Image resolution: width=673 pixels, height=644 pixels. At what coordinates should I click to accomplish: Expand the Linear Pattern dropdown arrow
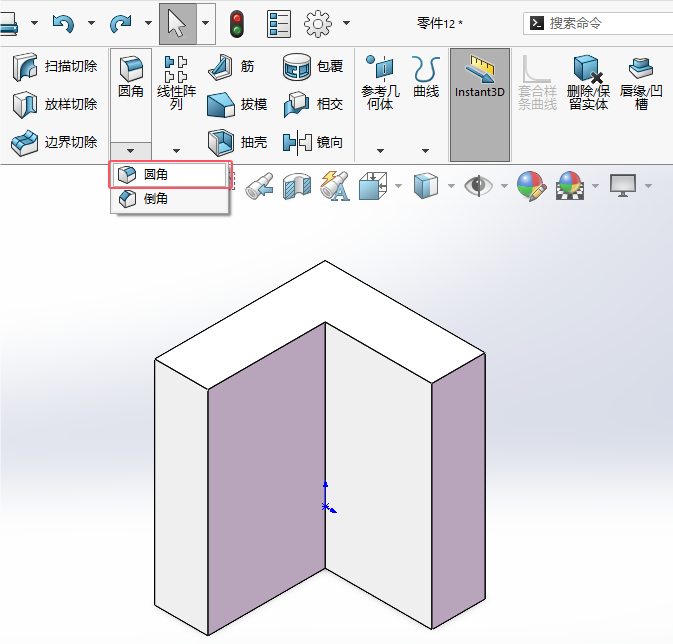(176, 151)
